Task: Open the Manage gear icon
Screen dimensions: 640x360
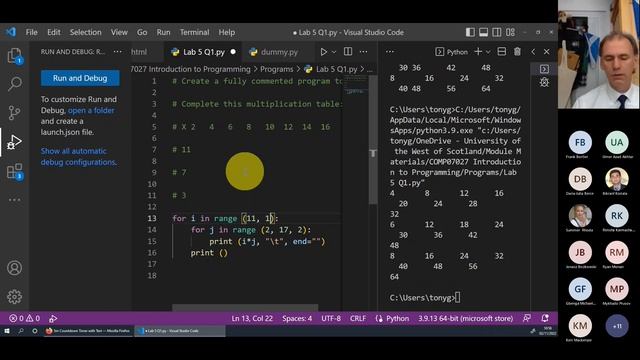Action: [x=14, y=297]
